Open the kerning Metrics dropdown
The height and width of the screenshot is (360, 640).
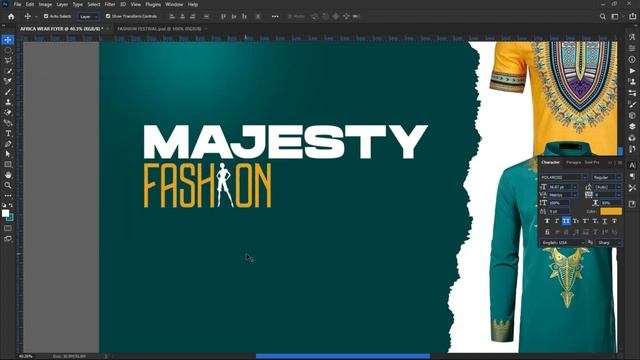[563, 195]
